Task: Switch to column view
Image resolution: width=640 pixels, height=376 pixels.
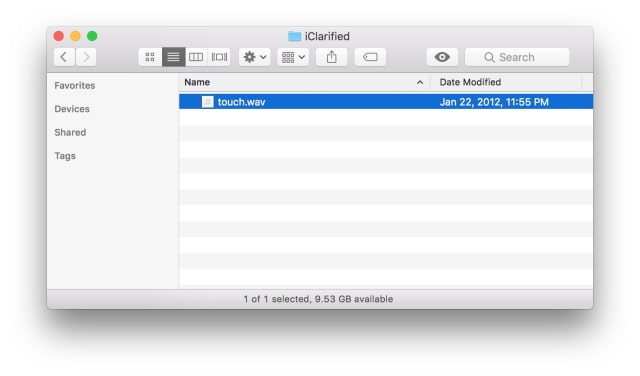Action: 196,57
